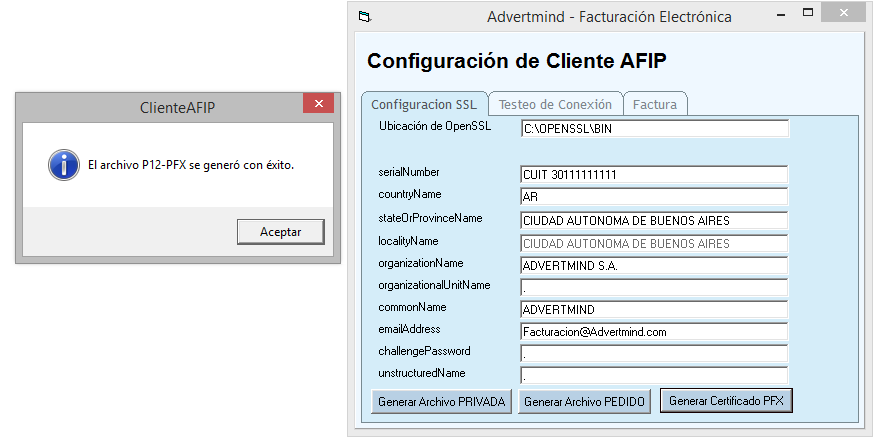Image resolution: width=875 pixels, height=440 pixels.
Task: Click the countryName field containing AR
Action: [x=654, y=197]
